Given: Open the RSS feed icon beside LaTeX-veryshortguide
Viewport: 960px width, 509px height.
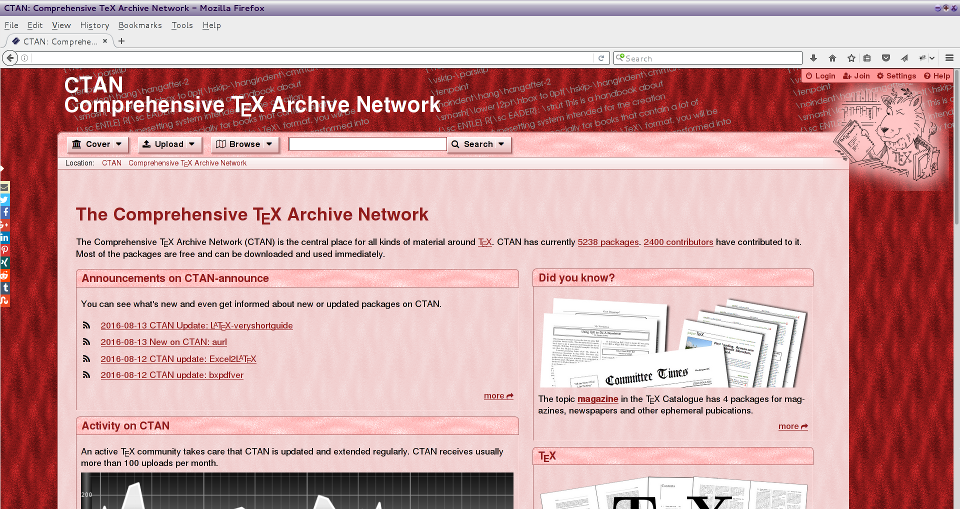Looking at the screenshot, I should coord(86,325).
